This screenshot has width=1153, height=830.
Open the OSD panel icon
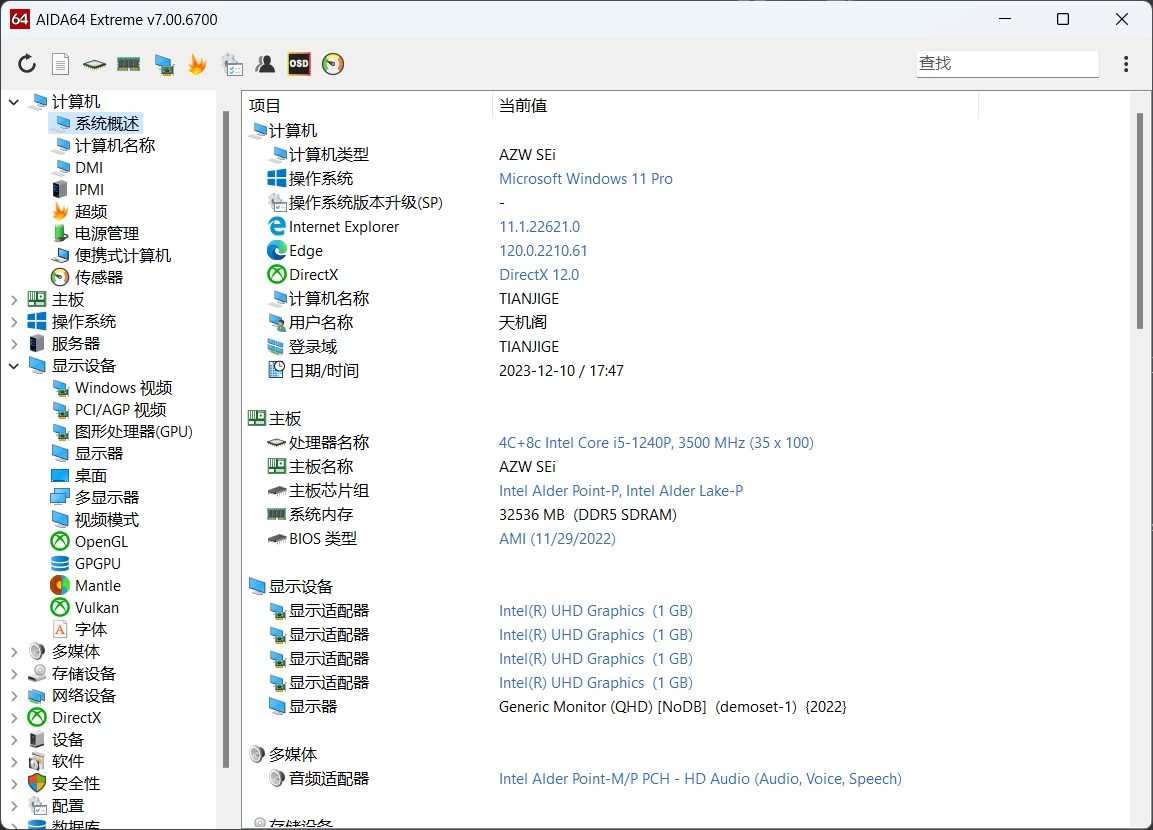[x=299, y=64]
